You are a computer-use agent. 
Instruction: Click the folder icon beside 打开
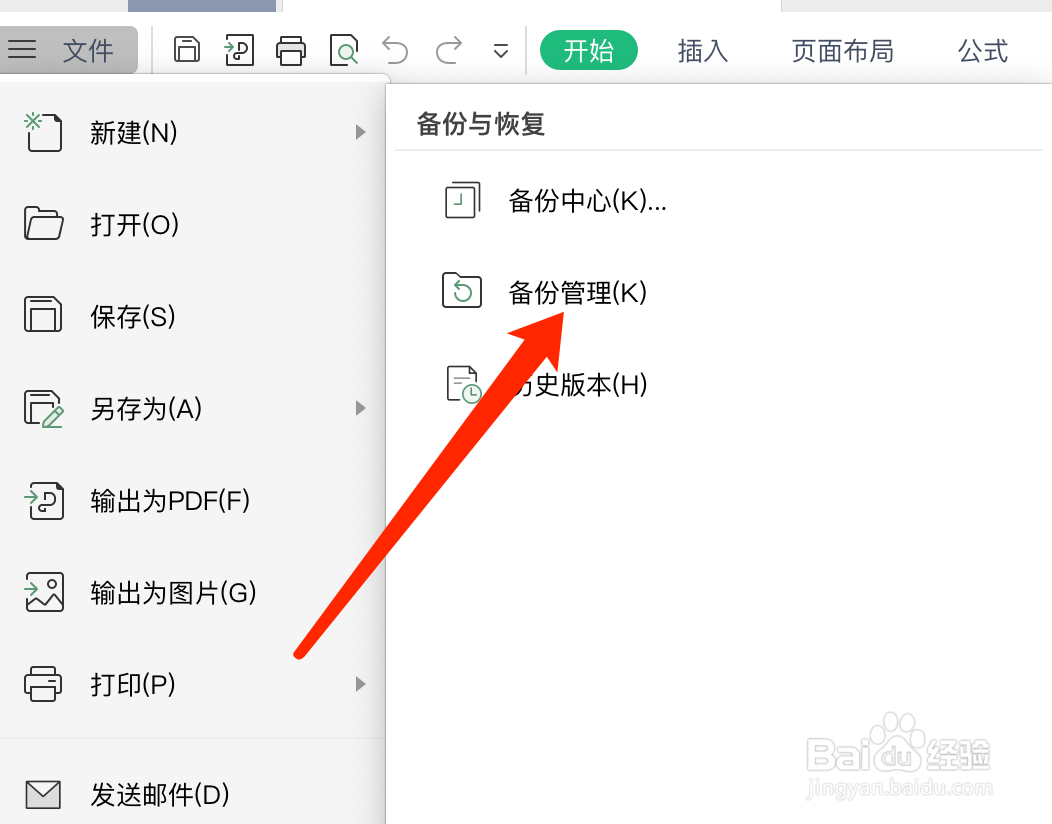44,223
